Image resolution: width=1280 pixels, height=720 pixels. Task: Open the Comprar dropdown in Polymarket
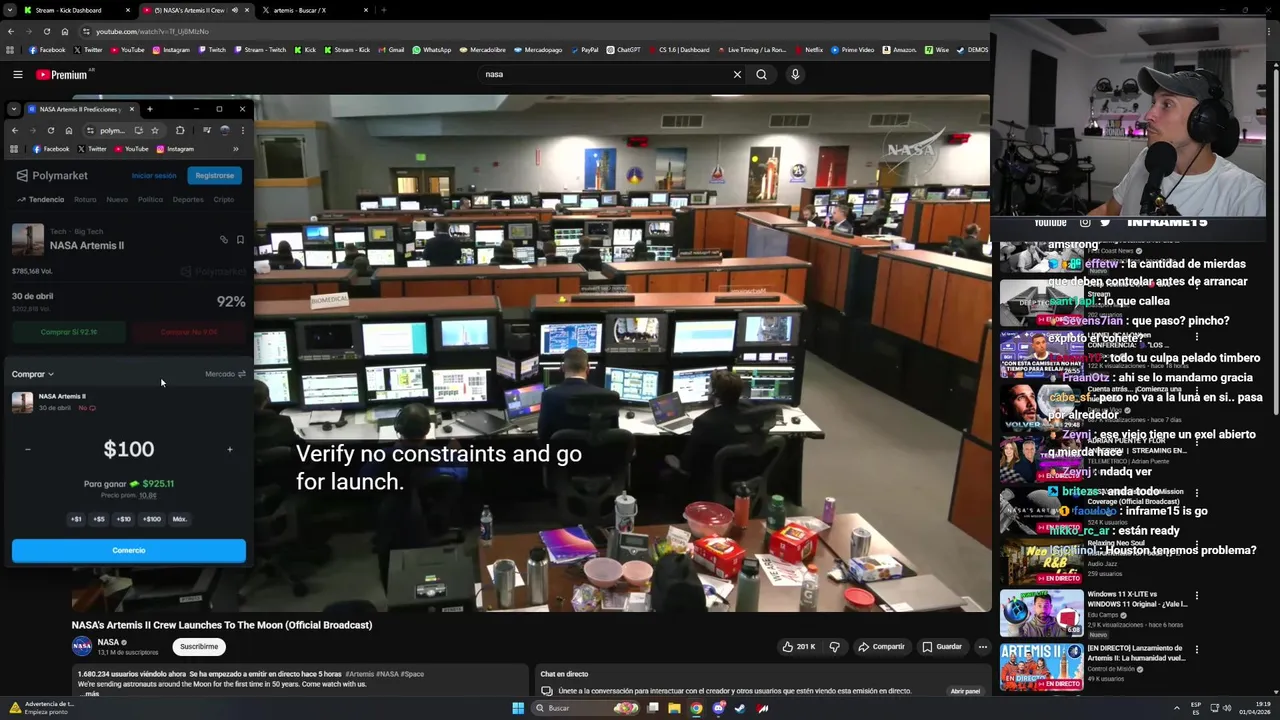(33, 374)
